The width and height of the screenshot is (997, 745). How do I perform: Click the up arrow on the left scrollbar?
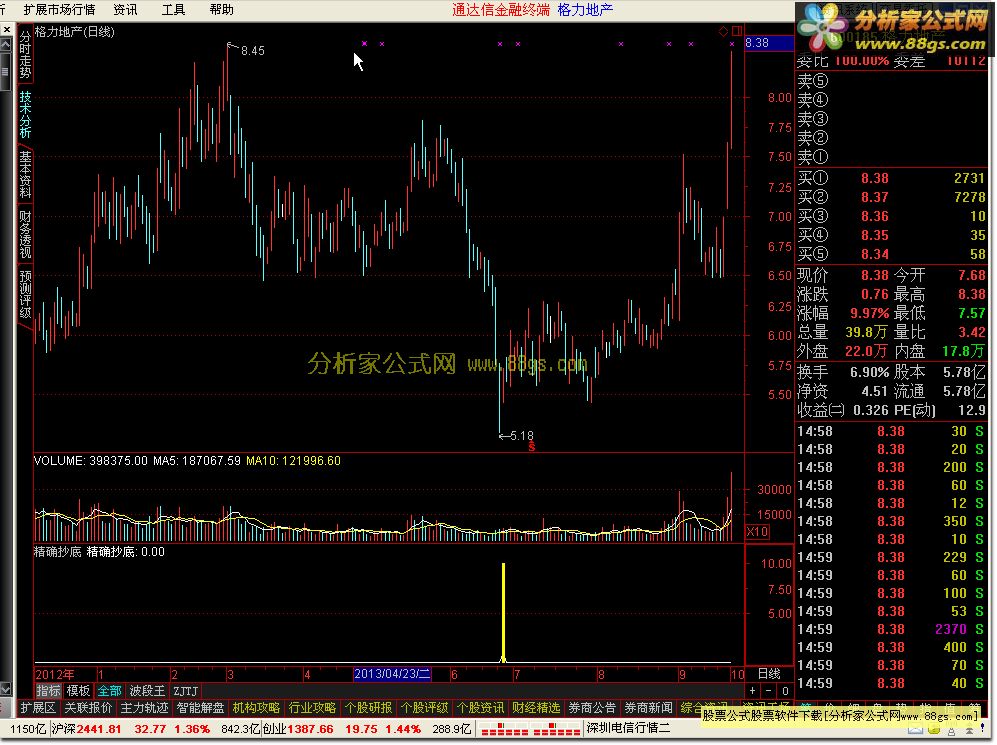click(6, 44)
